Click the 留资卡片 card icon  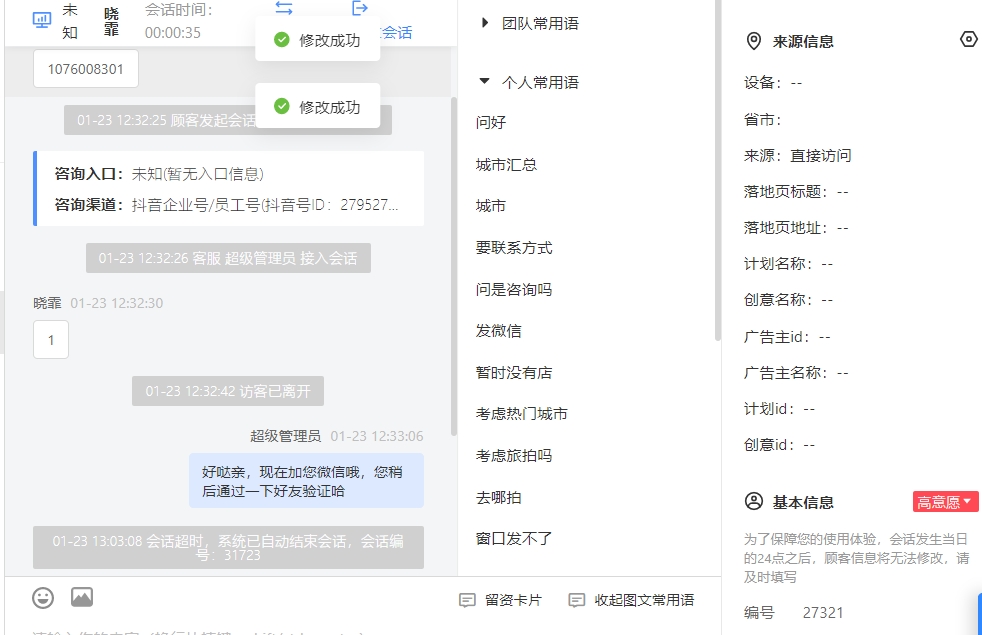467,600
